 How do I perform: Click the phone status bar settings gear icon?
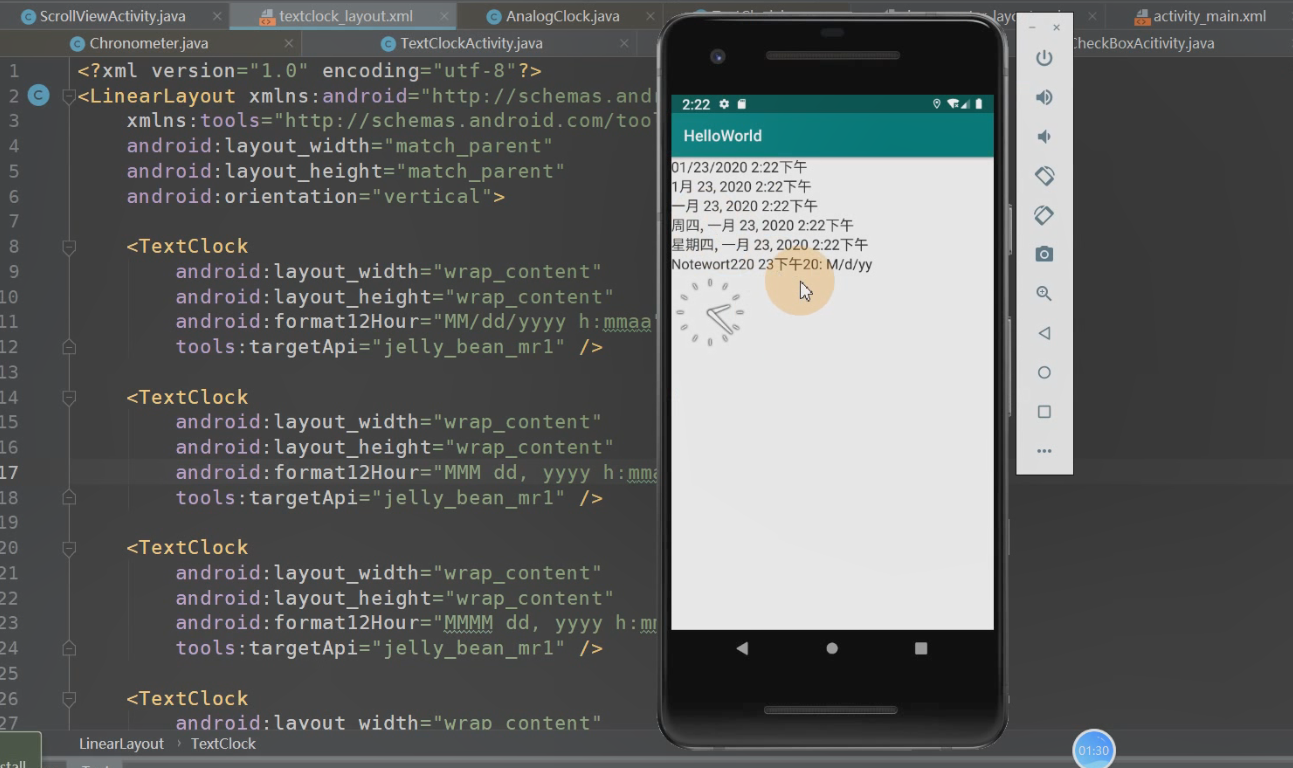(724, 104)
